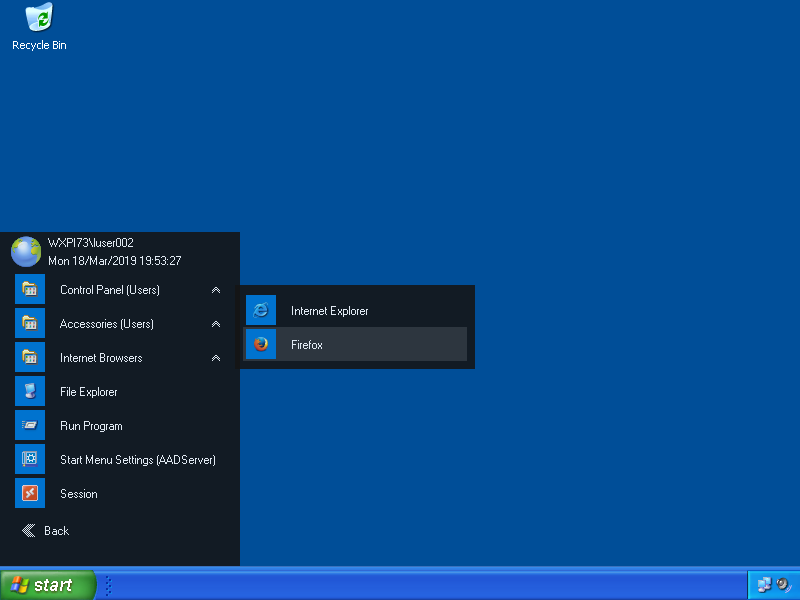Open the Internet Browsers menu label
This screenshot has width=800, height=600.
click(x=101, y=358)
